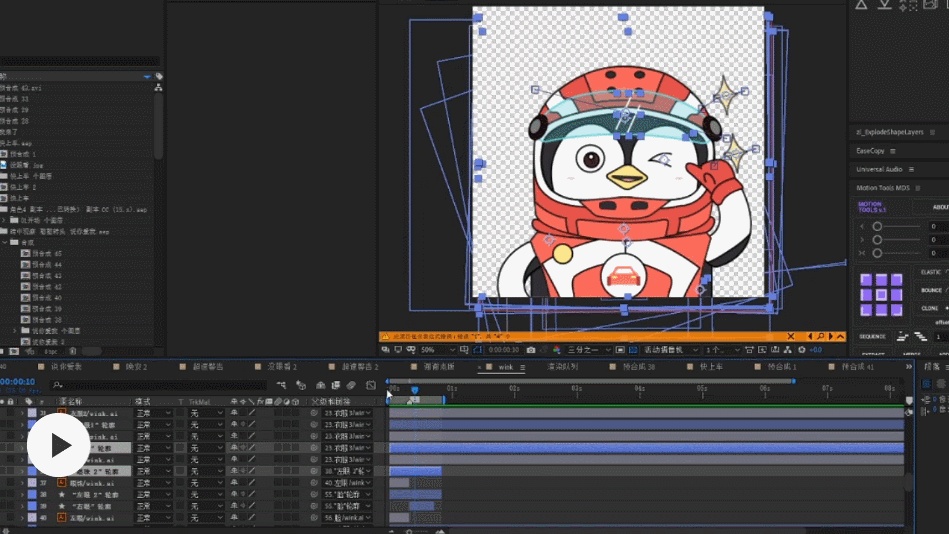Image resolution: width=949 pixels, height=534 pixels.
Task: Toggle the lock box for layer 37
Action: click(x=11, y=483)
